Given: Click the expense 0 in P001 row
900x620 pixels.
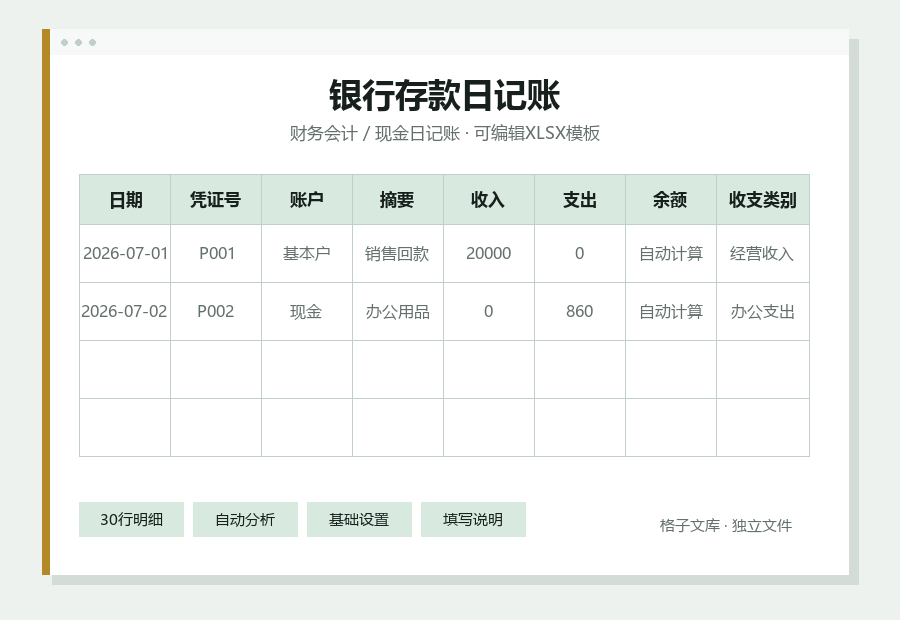Looking at the screenshot, I should click(x=580, y=254).
